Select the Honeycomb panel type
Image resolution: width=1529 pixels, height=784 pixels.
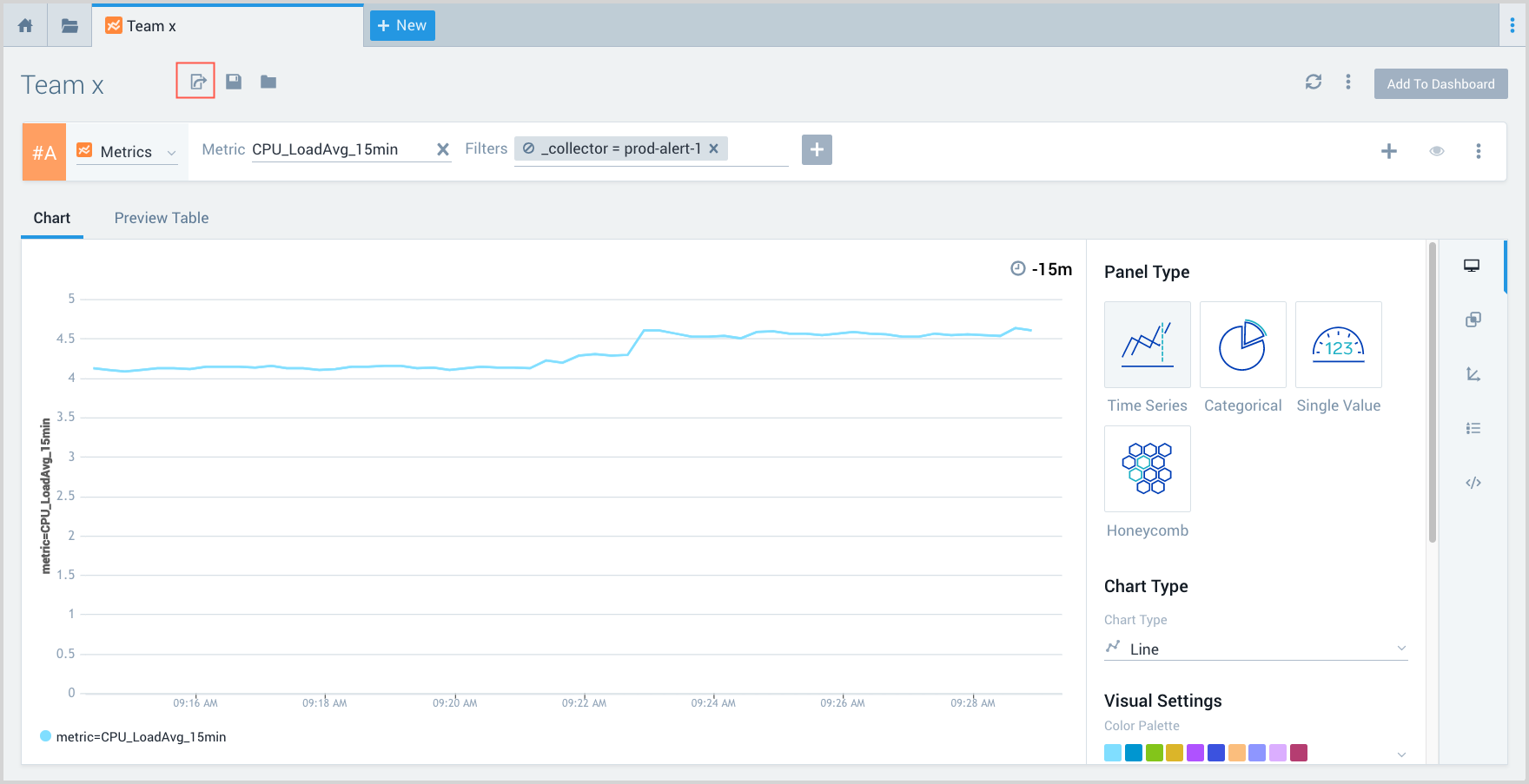pos(1147,469)
